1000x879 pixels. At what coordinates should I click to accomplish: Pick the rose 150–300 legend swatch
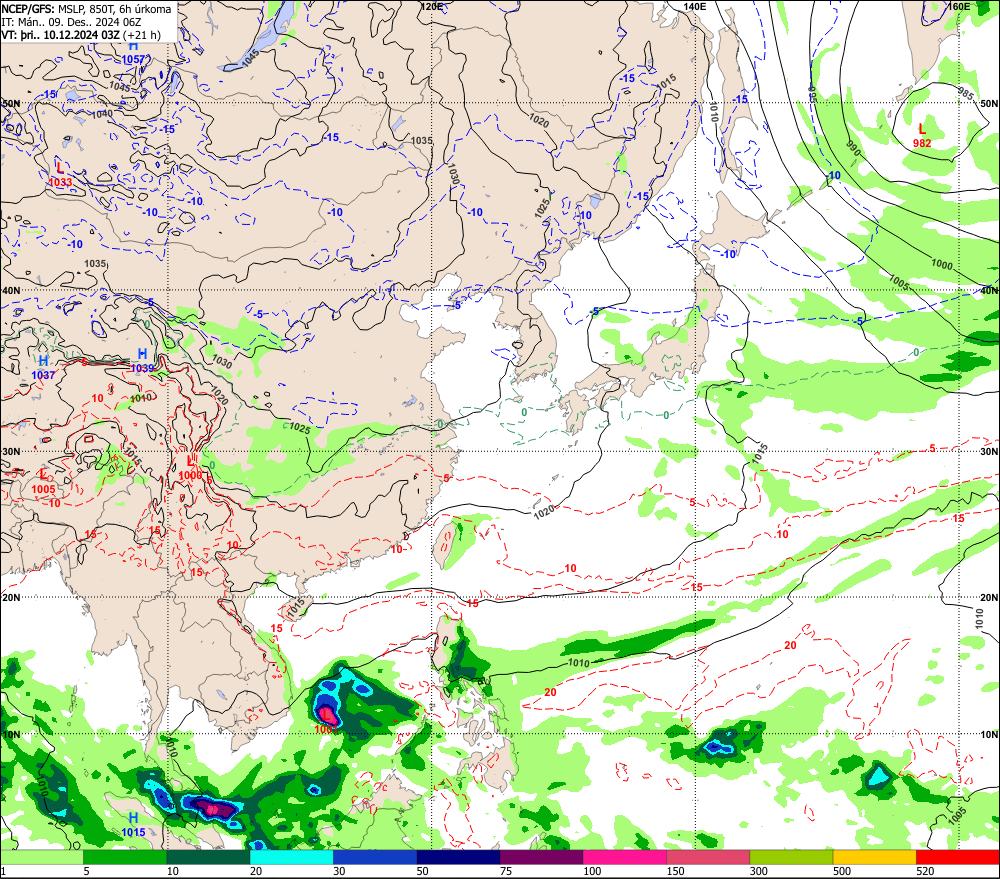coord(708,857)
